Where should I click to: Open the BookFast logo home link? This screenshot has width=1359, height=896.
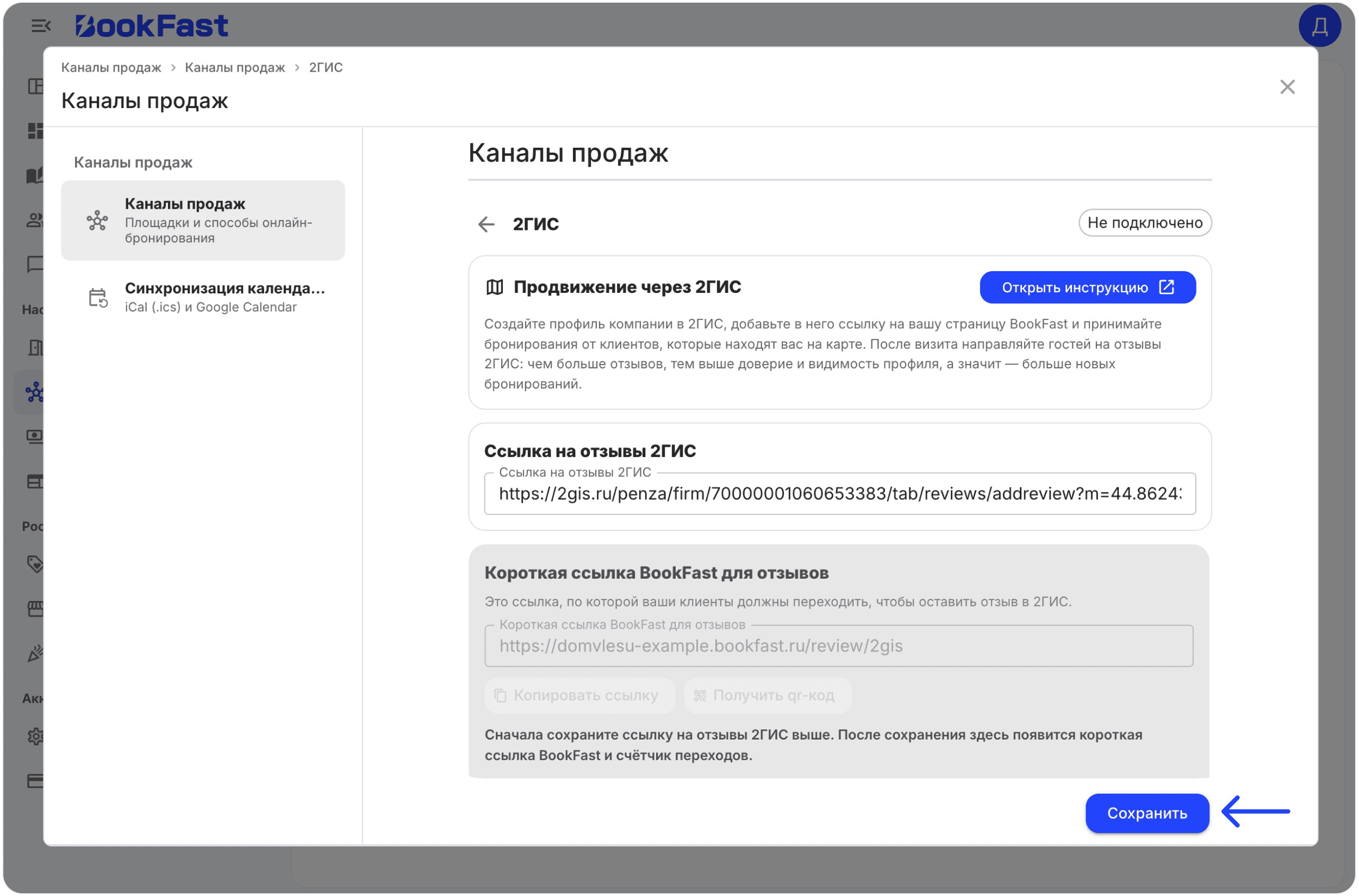click(x=152, y=26)
